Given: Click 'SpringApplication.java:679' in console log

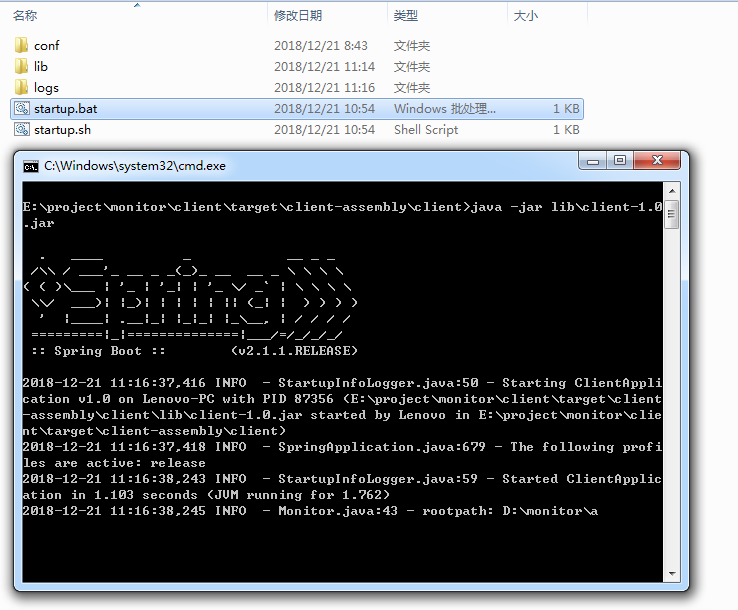Looking at the screenshot, I should click(x=382, y=447).
